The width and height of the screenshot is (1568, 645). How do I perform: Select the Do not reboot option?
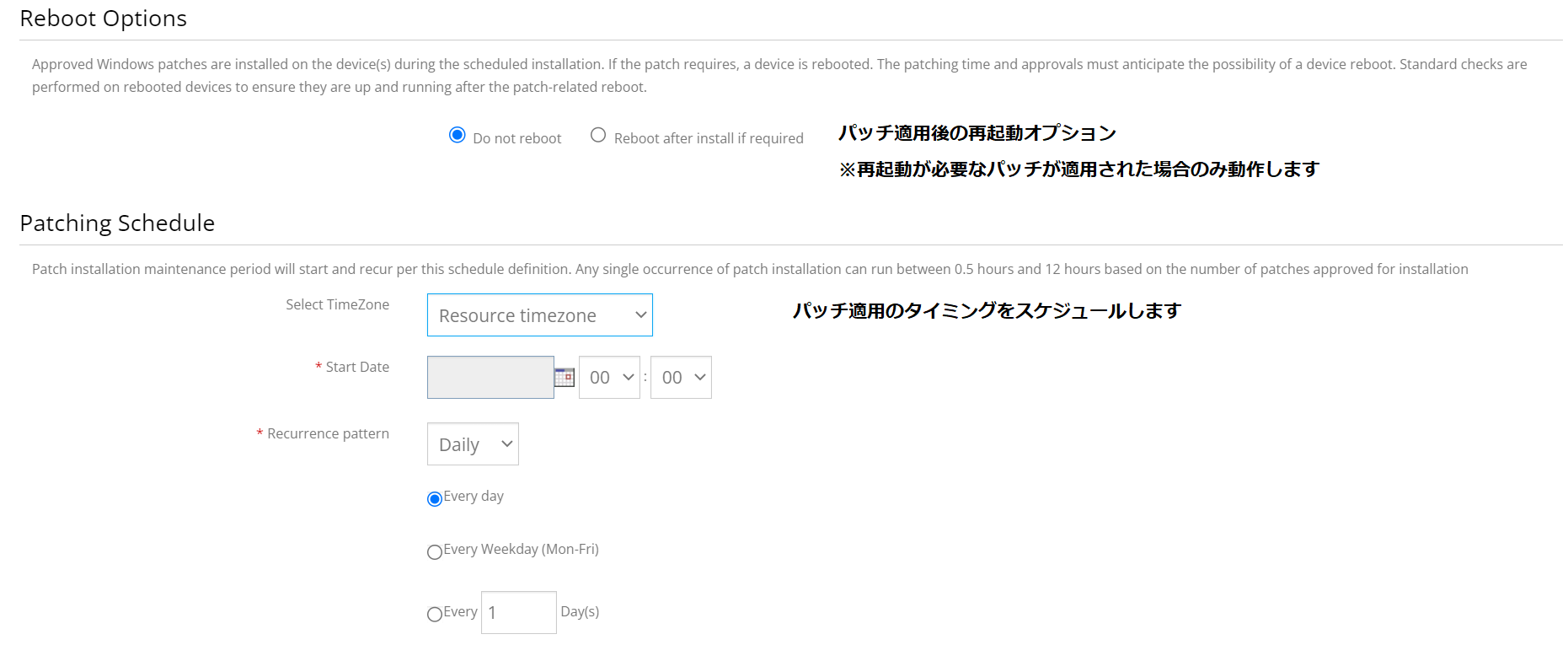pos(458,135)
